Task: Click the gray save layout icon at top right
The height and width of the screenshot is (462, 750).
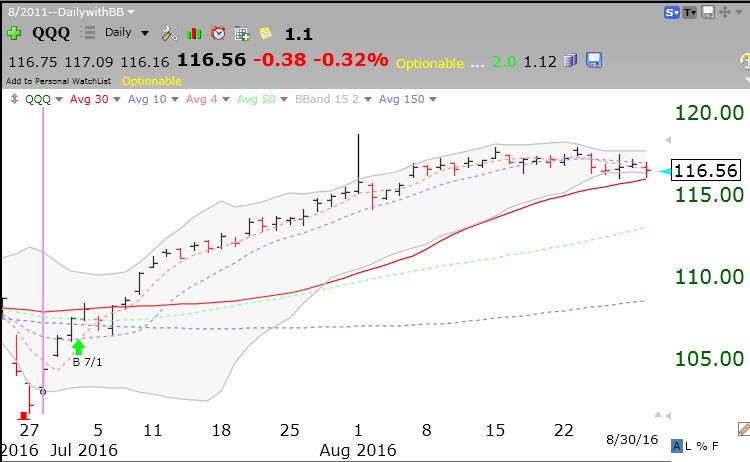Action: (708, 12)
